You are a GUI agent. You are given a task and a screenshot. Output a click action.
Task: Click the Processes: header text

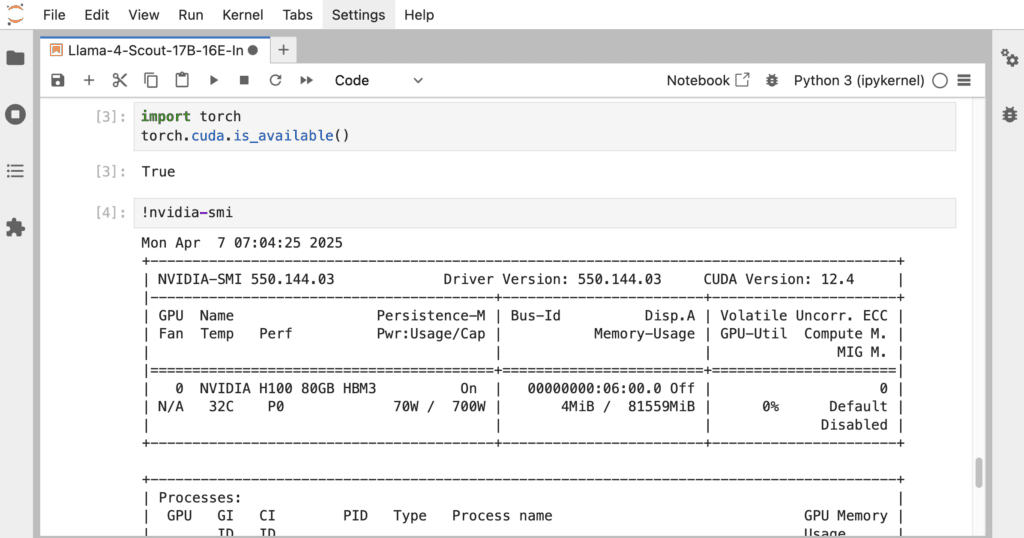200,498
